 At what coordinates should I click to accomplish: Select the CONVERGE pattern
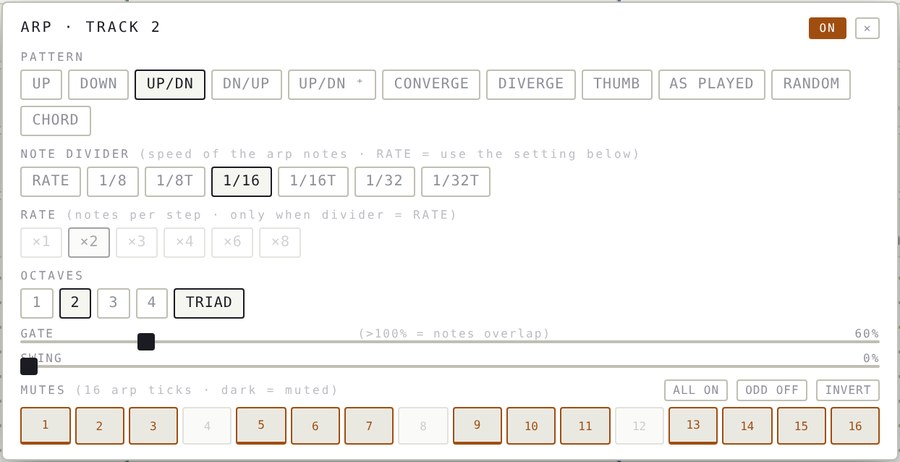[431, 84]
